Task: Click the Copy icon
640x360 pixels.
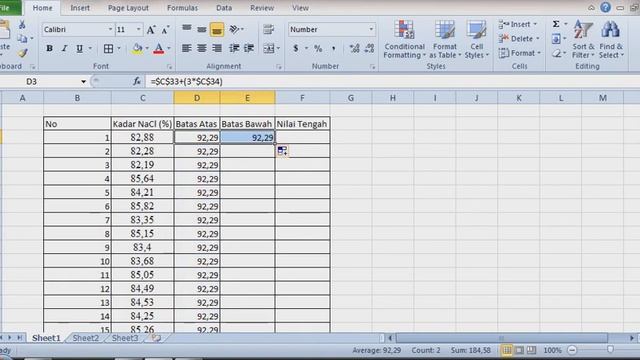Action: (22, 39)
